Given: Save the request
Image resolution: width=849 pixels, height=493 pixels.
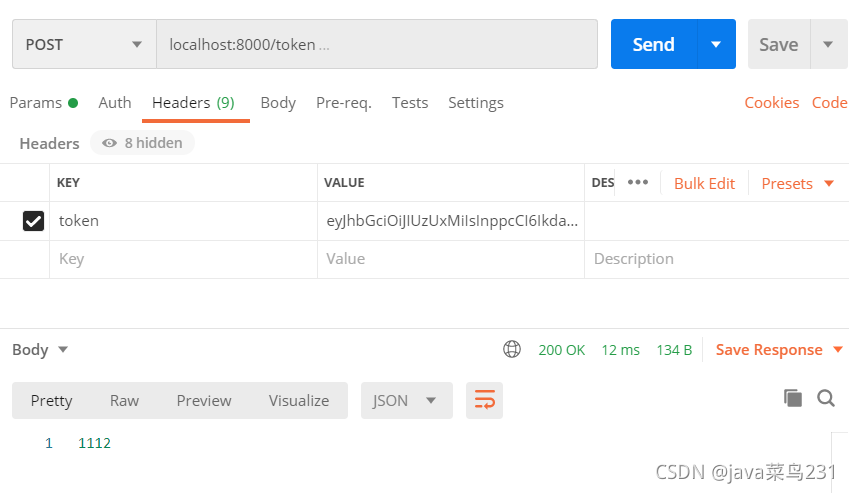Looking at the screenshot, I should pyautogui.click(x=779, y=44).
